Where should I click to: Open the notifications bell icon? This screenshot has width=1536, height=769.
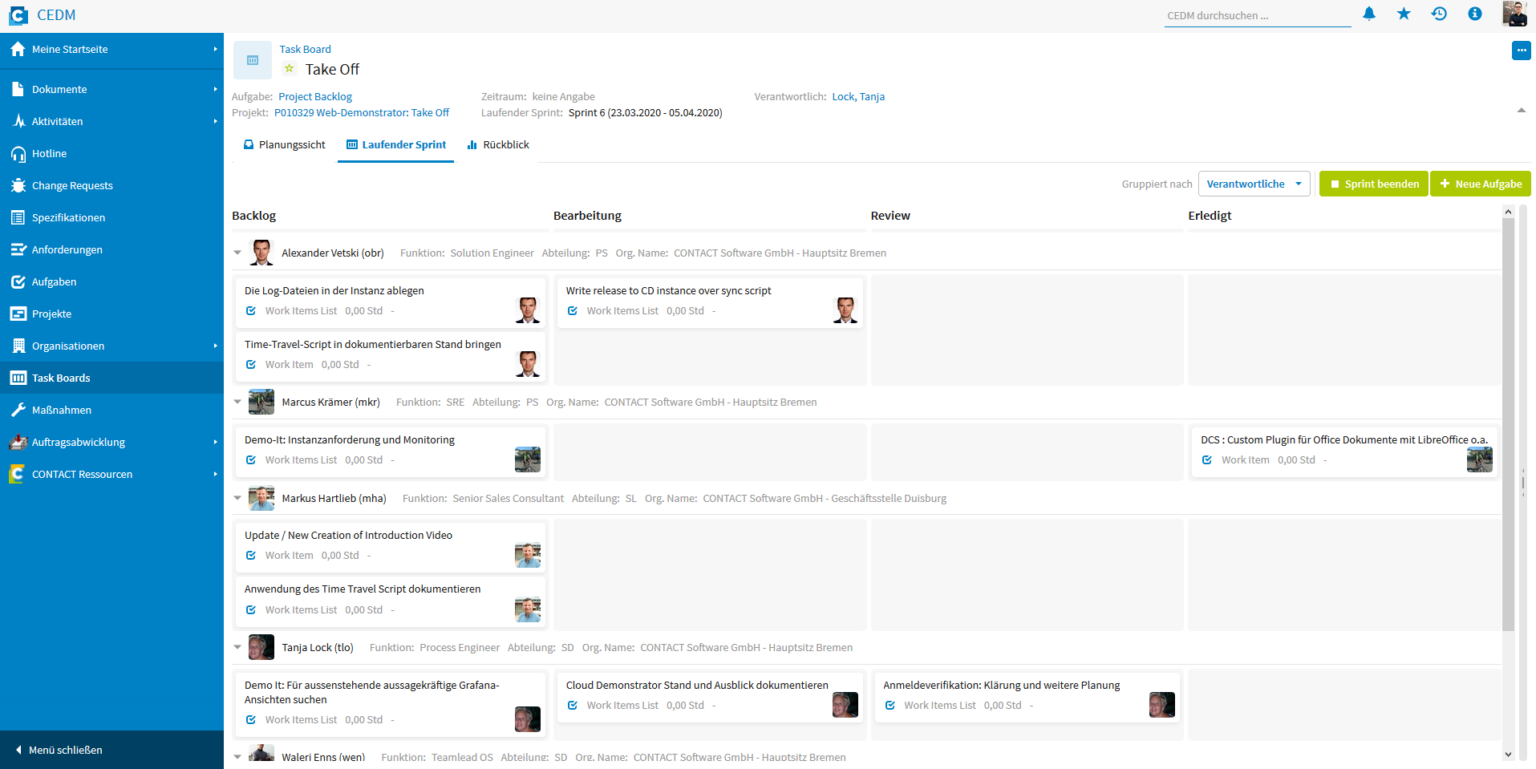tap(1369, 14)
